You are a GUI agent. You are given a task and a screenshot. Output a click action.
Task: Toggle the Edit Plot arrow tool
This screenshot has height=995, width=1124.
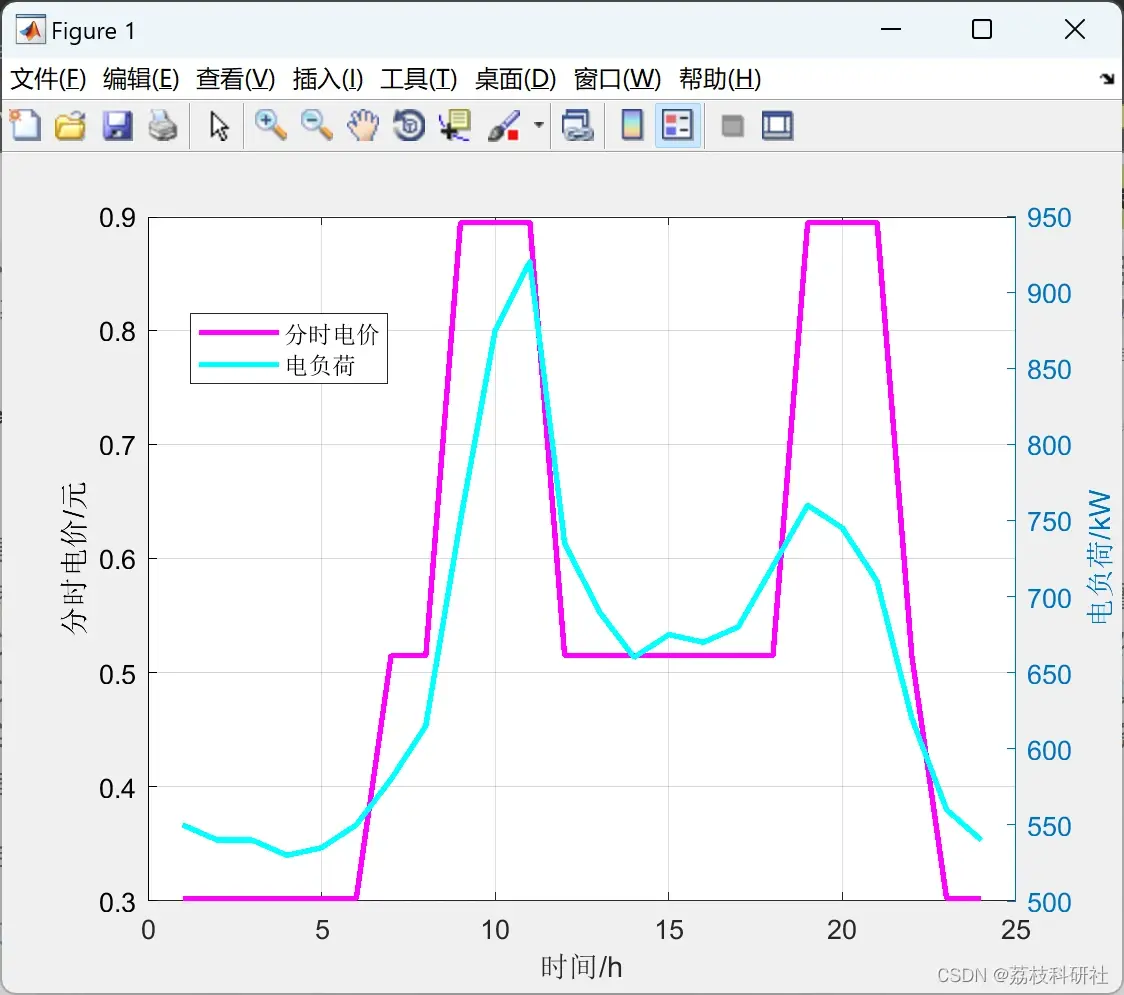point(219,125)
